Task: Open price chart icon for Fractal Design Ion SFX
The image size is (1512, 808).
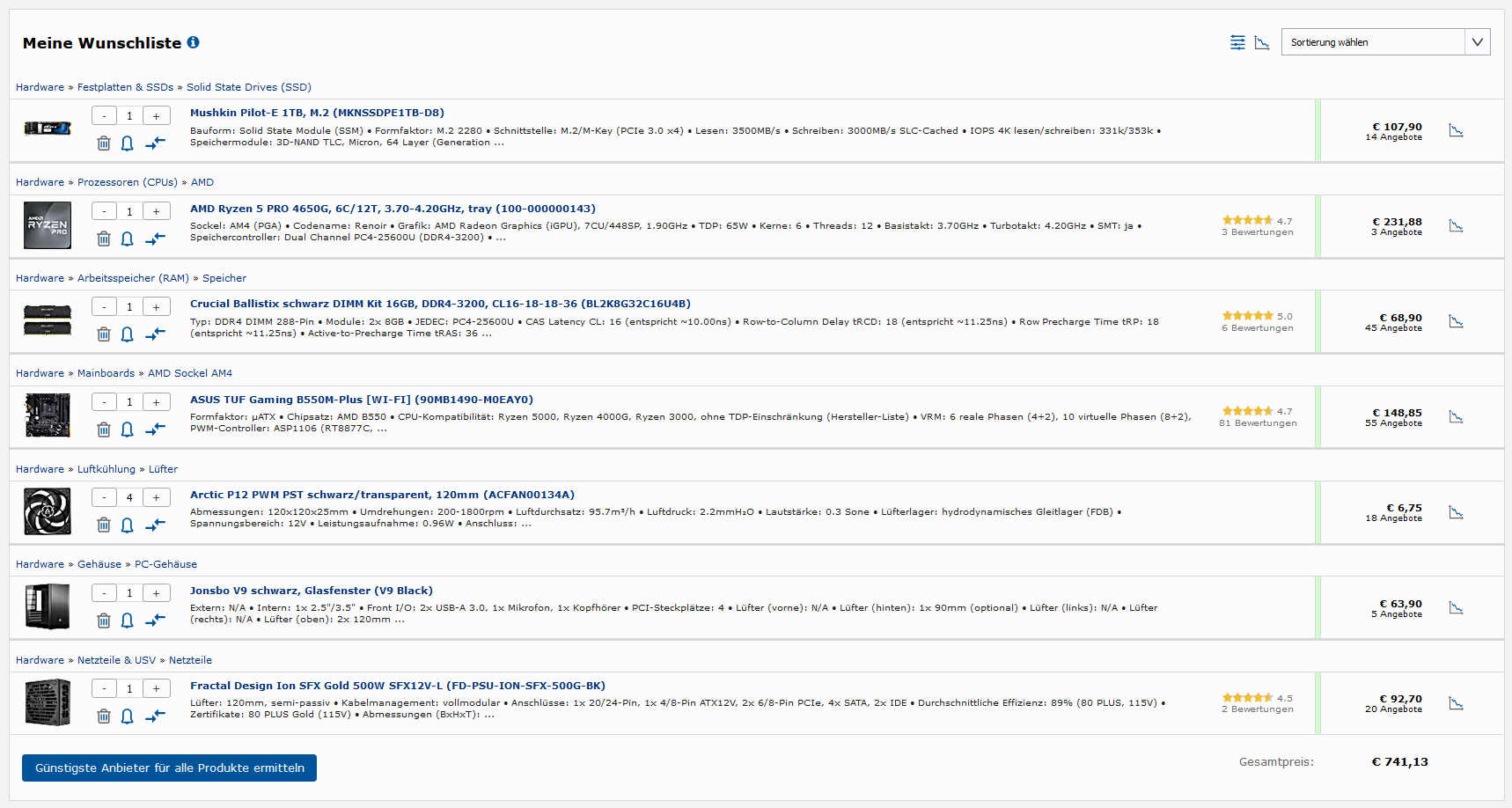Action: (x=1456, y=703)
